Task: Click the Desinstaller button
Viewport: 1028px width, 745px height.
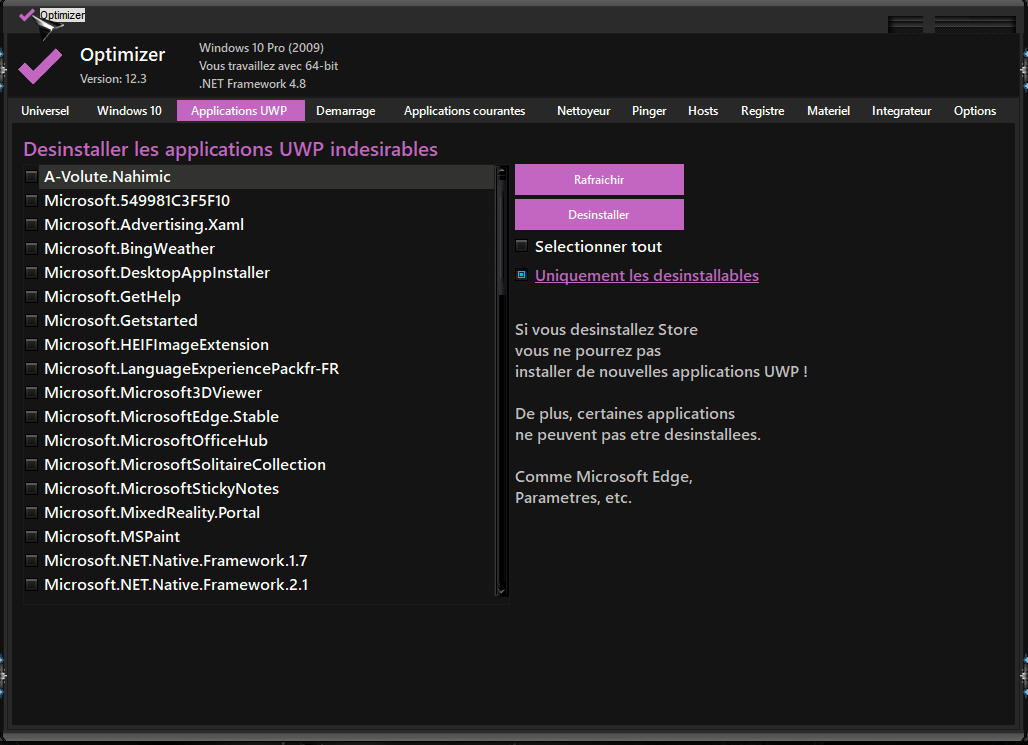Action: coord(599,215)
